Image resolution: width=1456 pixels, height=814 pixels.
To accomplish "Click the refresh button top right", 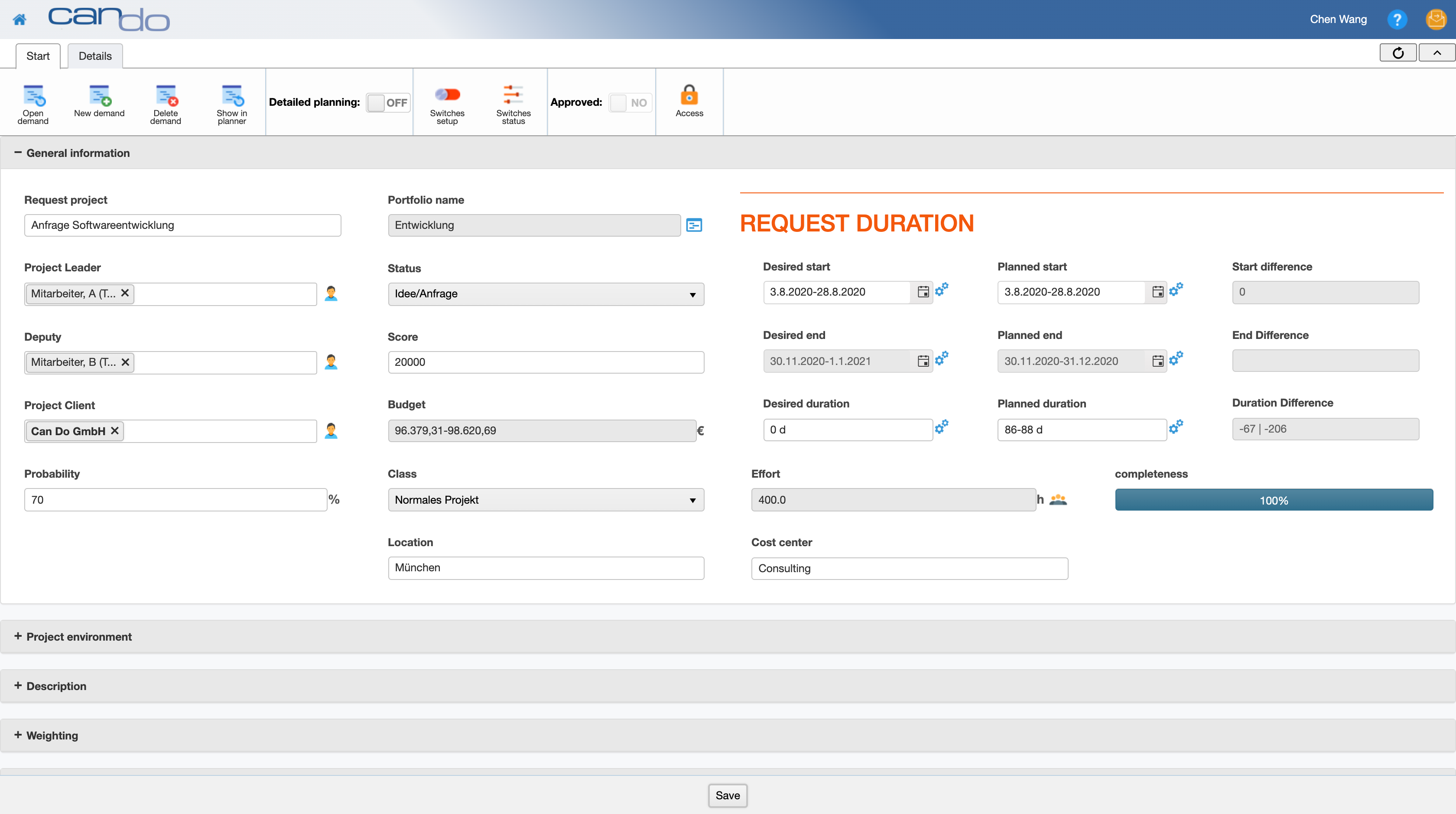I will [1398, 54].
